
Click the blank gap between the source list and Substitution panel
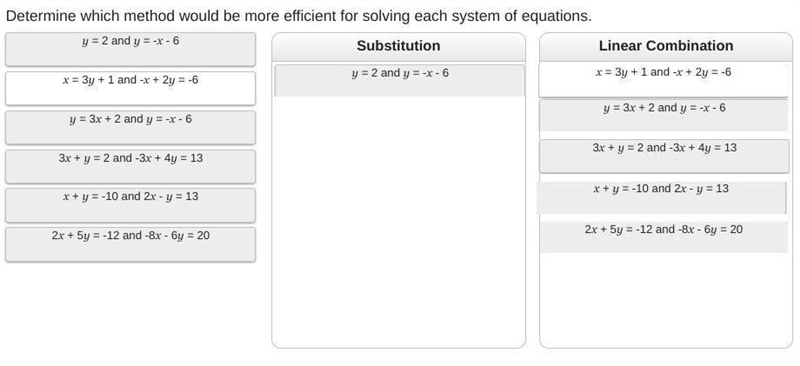[264, 190]
